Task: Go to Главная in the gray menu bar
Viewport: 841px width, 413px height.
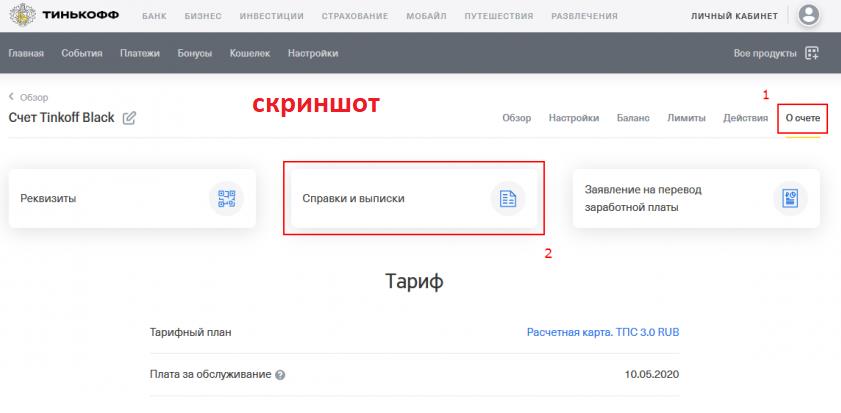Action: 26,53
